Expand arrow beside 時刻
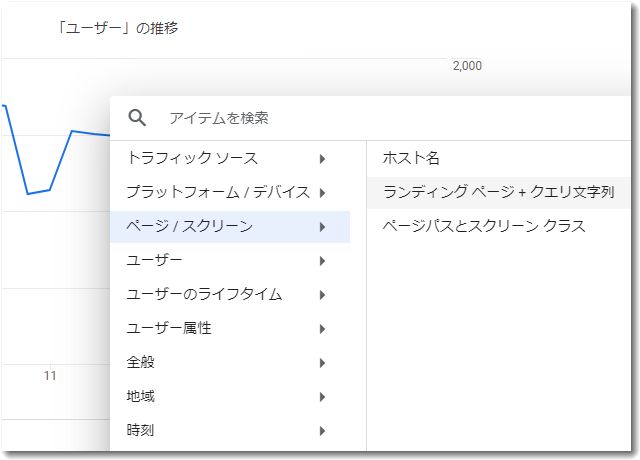640x460 pixels. tap(322, 431)
